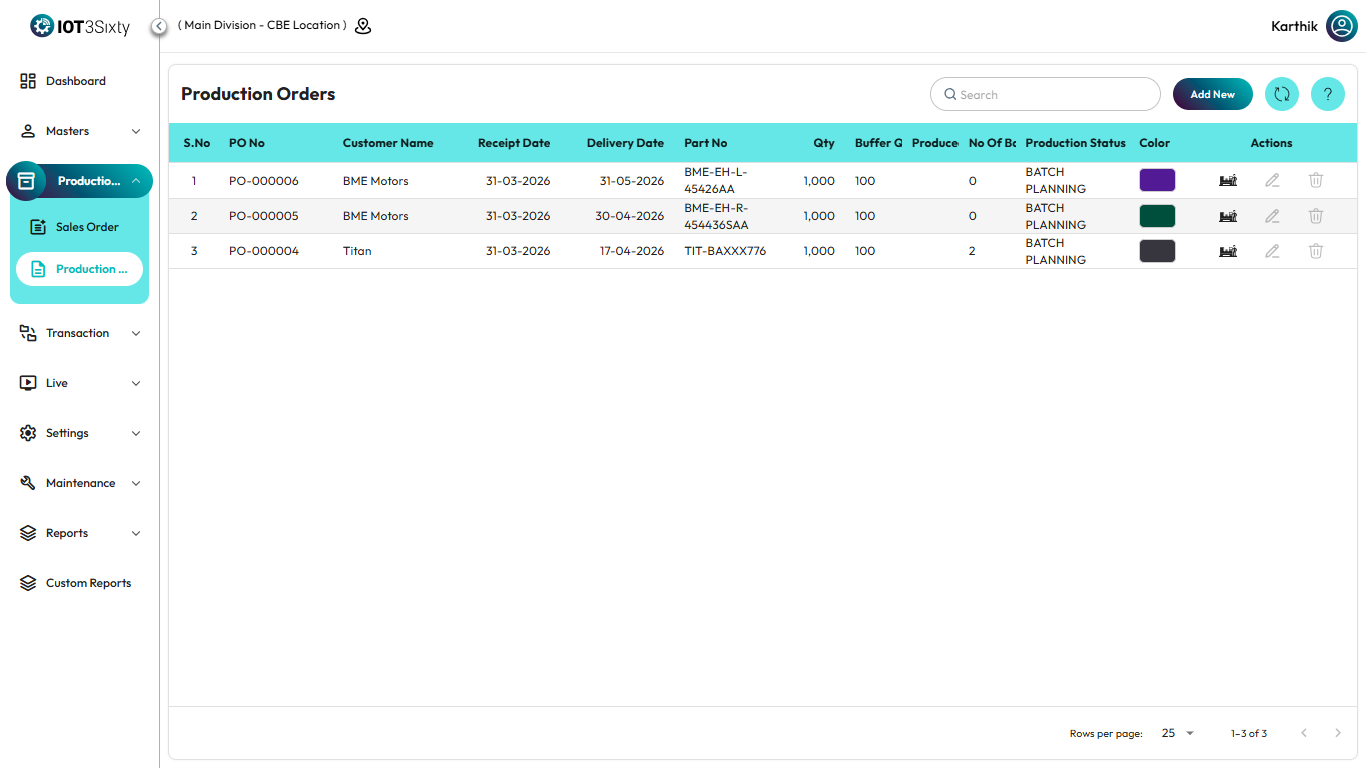Click batch planning icon for Titan order

coord(1227,251)
